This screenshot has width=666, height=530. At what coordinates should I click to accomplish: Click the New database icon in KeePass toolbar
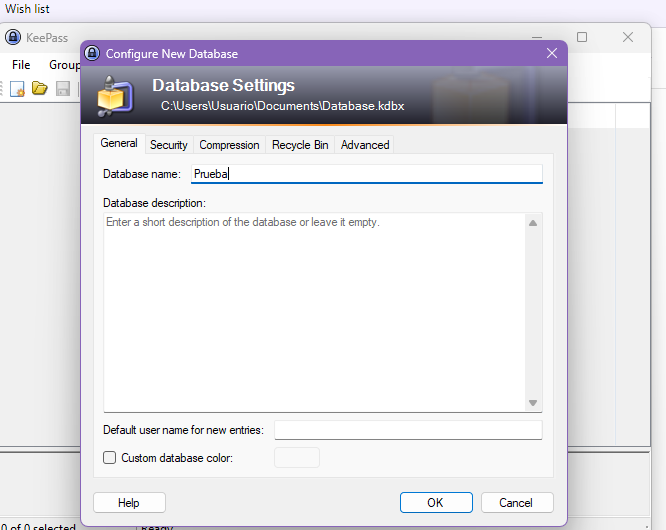(17, 89)
